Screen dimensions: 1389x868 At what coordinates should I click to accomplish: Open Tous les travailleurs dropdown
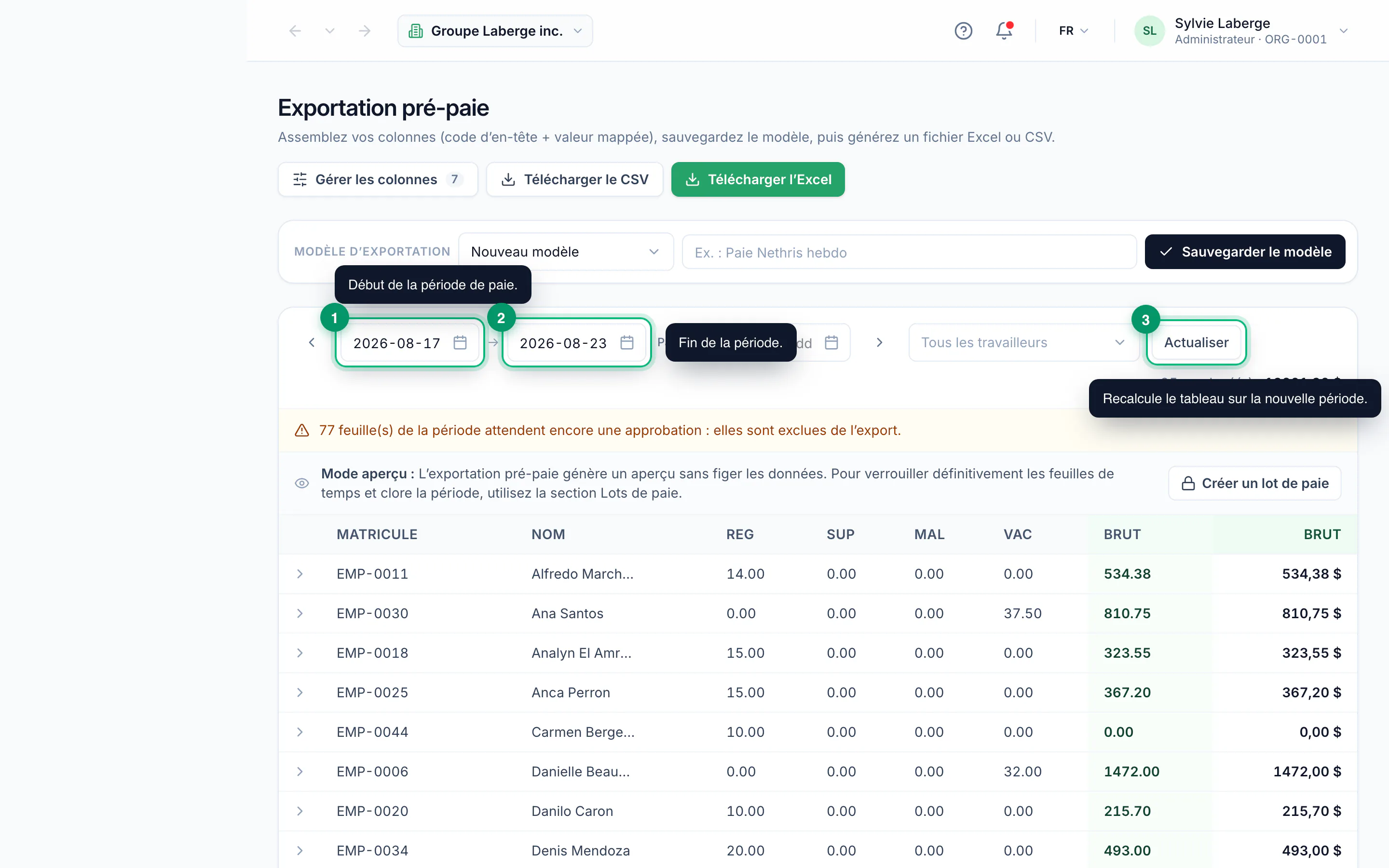1023,343
